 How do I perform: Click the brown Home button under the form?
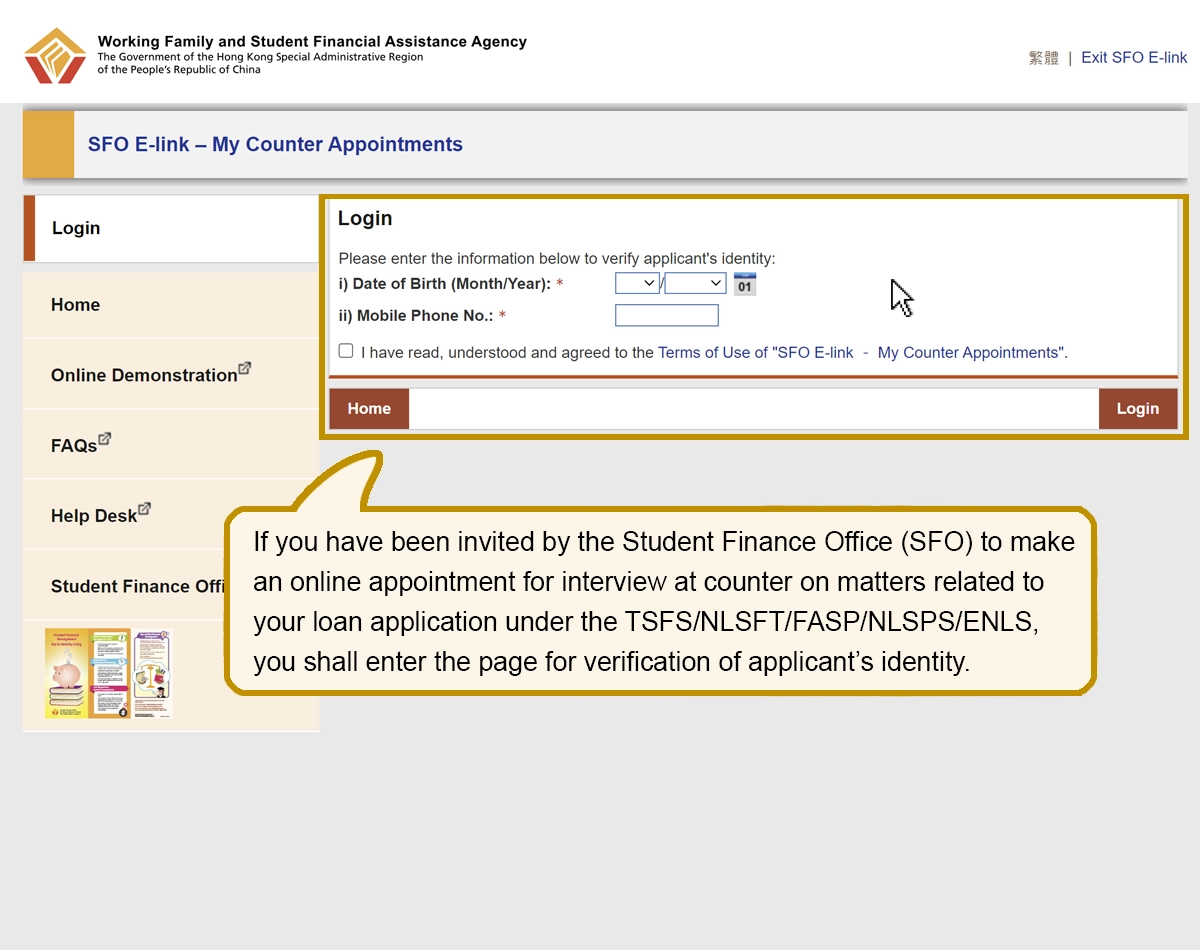369,409
